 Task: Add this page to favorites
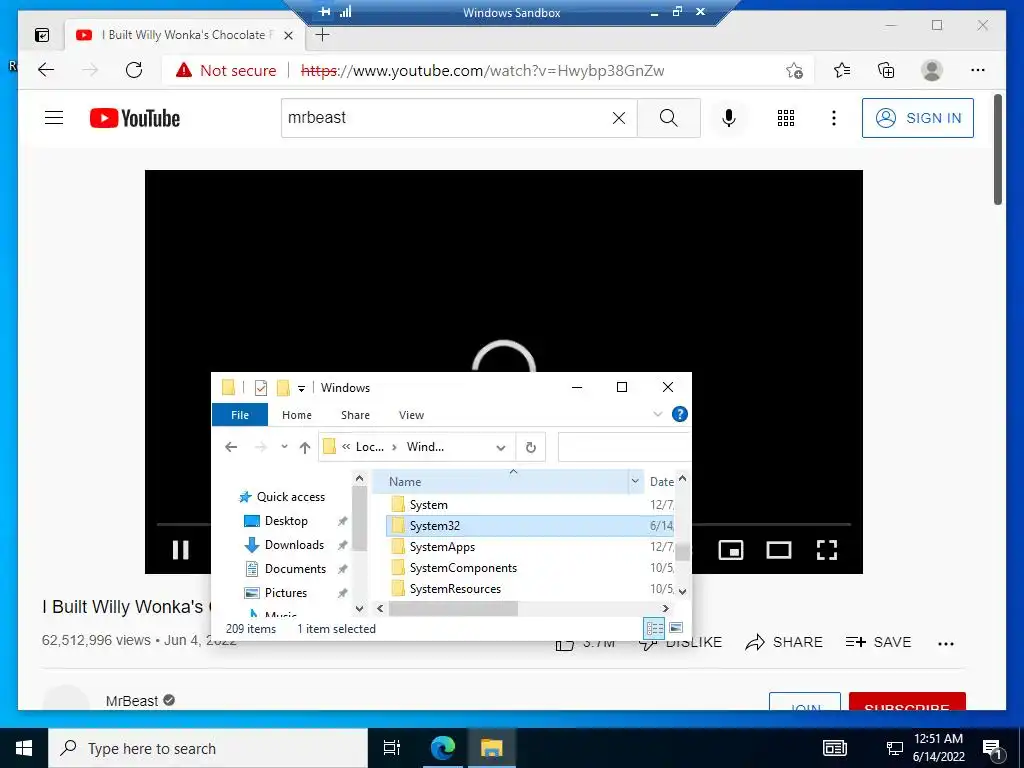pyautogui.click(x=794, y=70)
